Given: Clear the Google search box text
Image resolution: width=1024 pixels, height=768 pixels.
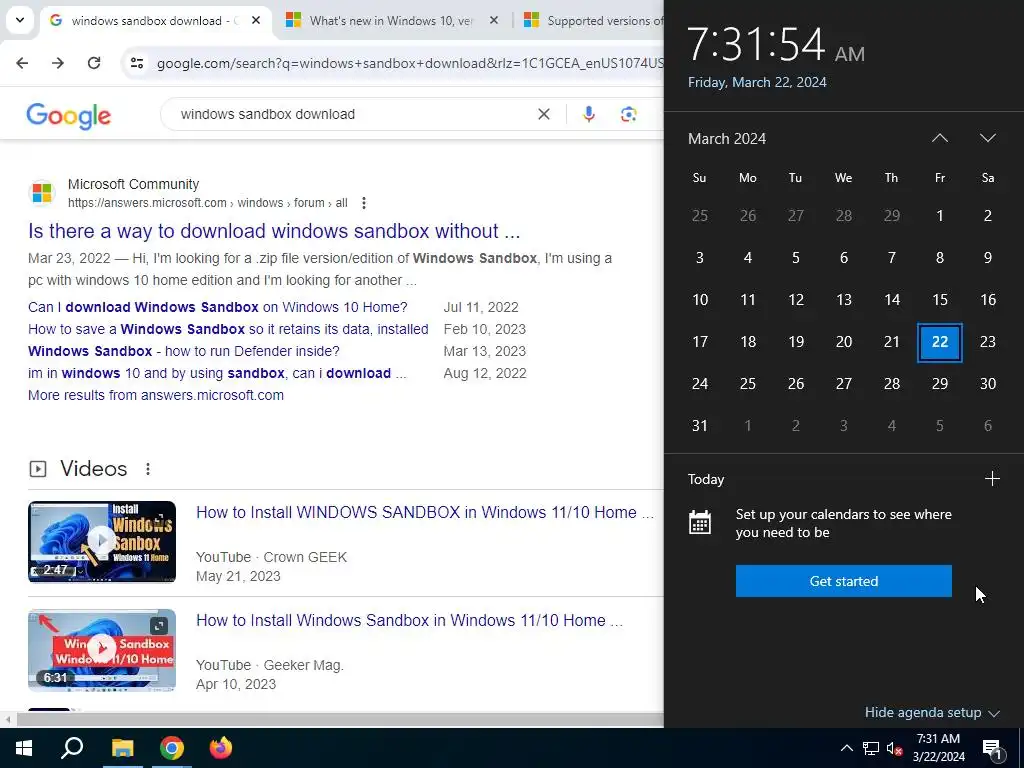Looking at the screenshot, I should point(543,114).
